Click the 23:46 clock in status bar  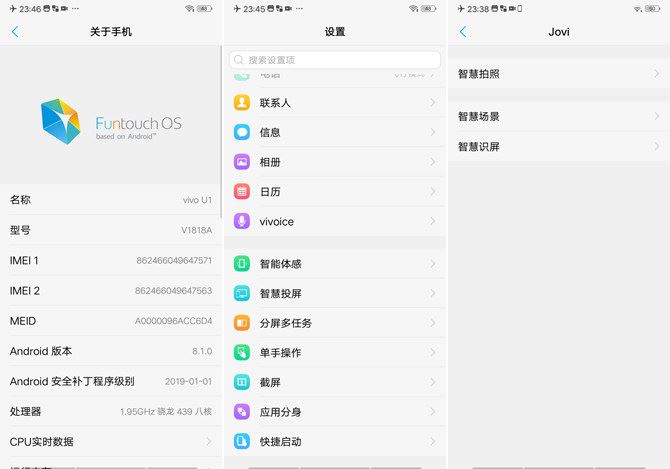tap(30, 9)
